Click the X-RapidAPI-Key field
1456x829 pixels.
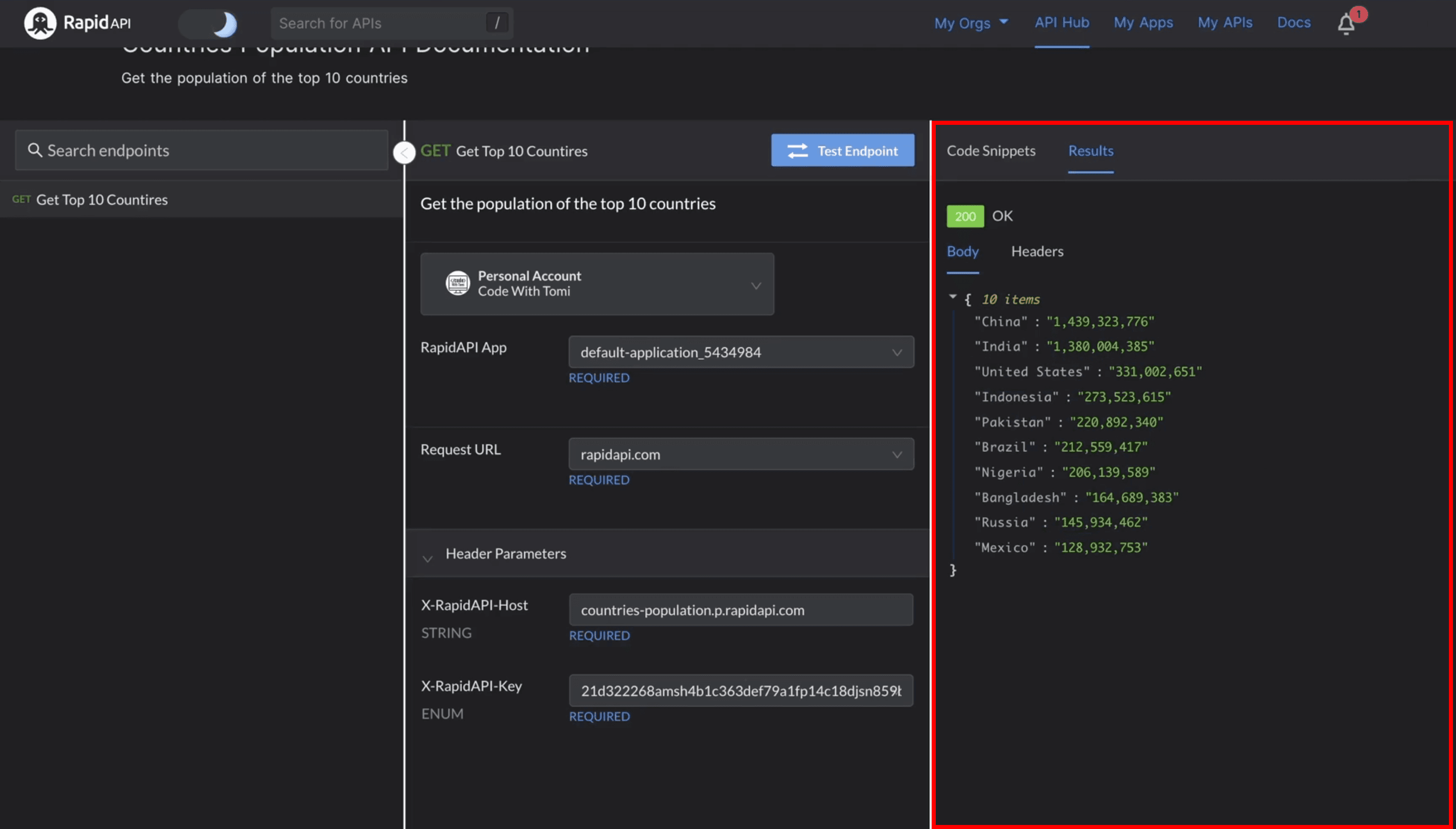point(741,690)
